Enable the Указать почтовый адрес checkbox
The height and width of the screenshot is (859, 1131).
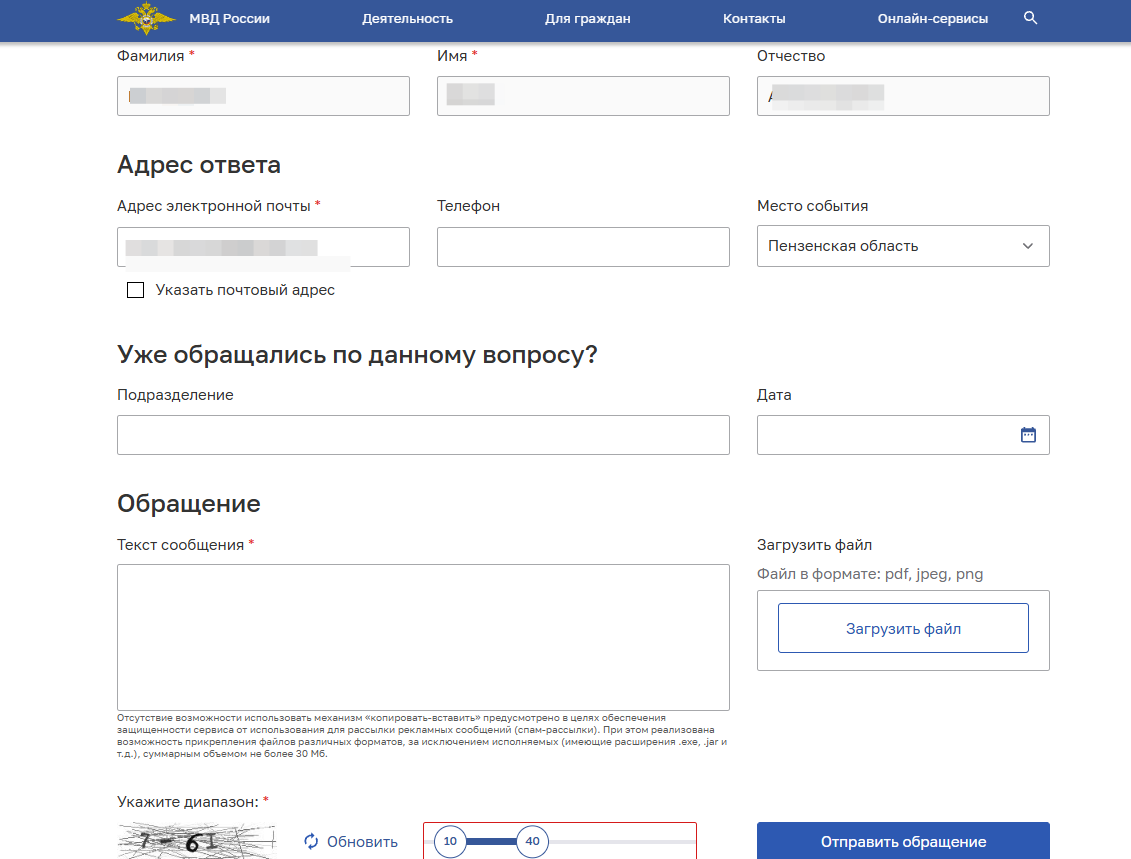pyautogui.click(x=135, y=290)
